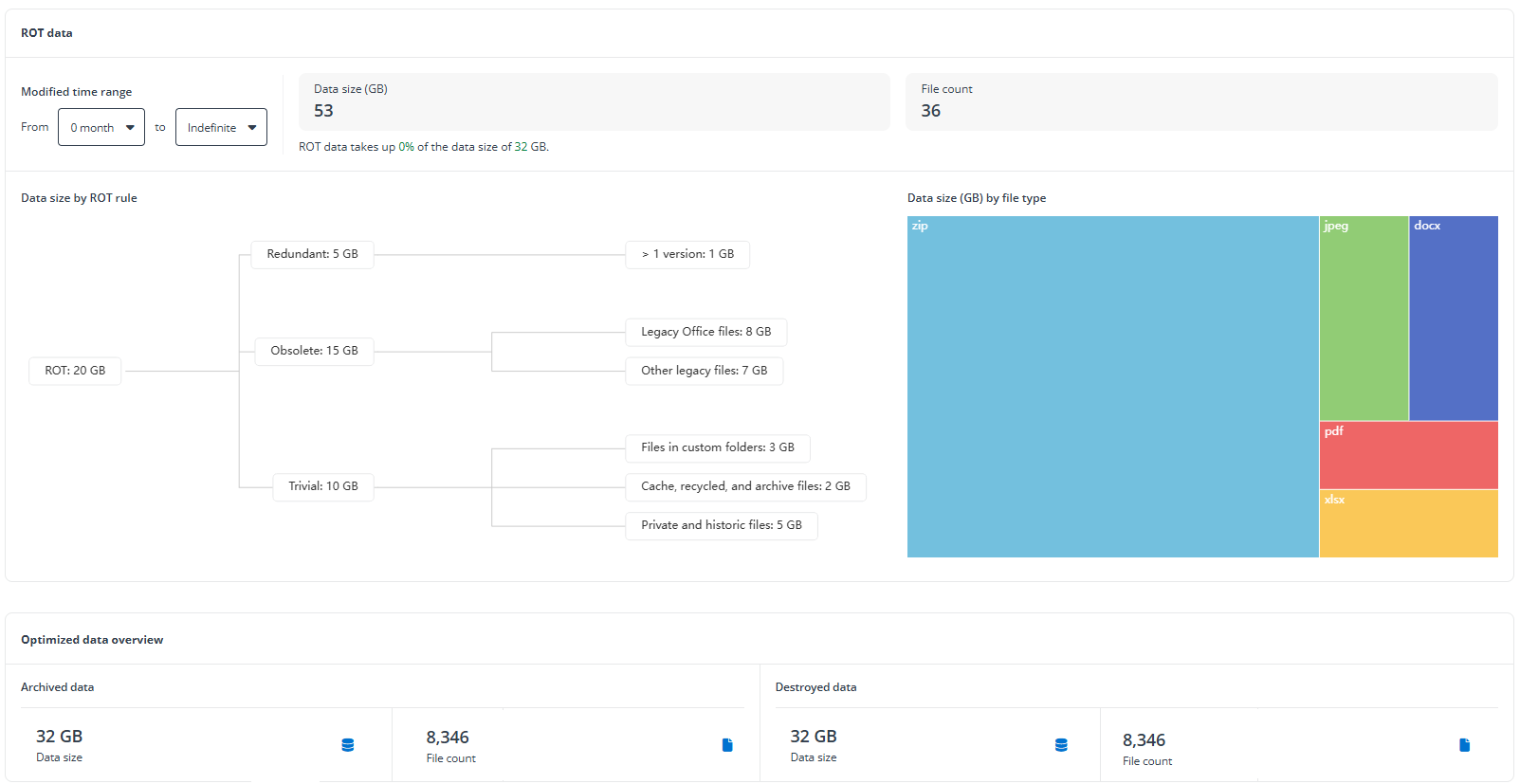Select the 'ROT: 20 GB' root node
Viewport: 1520px width, 784px height.
click(x=75, y=371)
